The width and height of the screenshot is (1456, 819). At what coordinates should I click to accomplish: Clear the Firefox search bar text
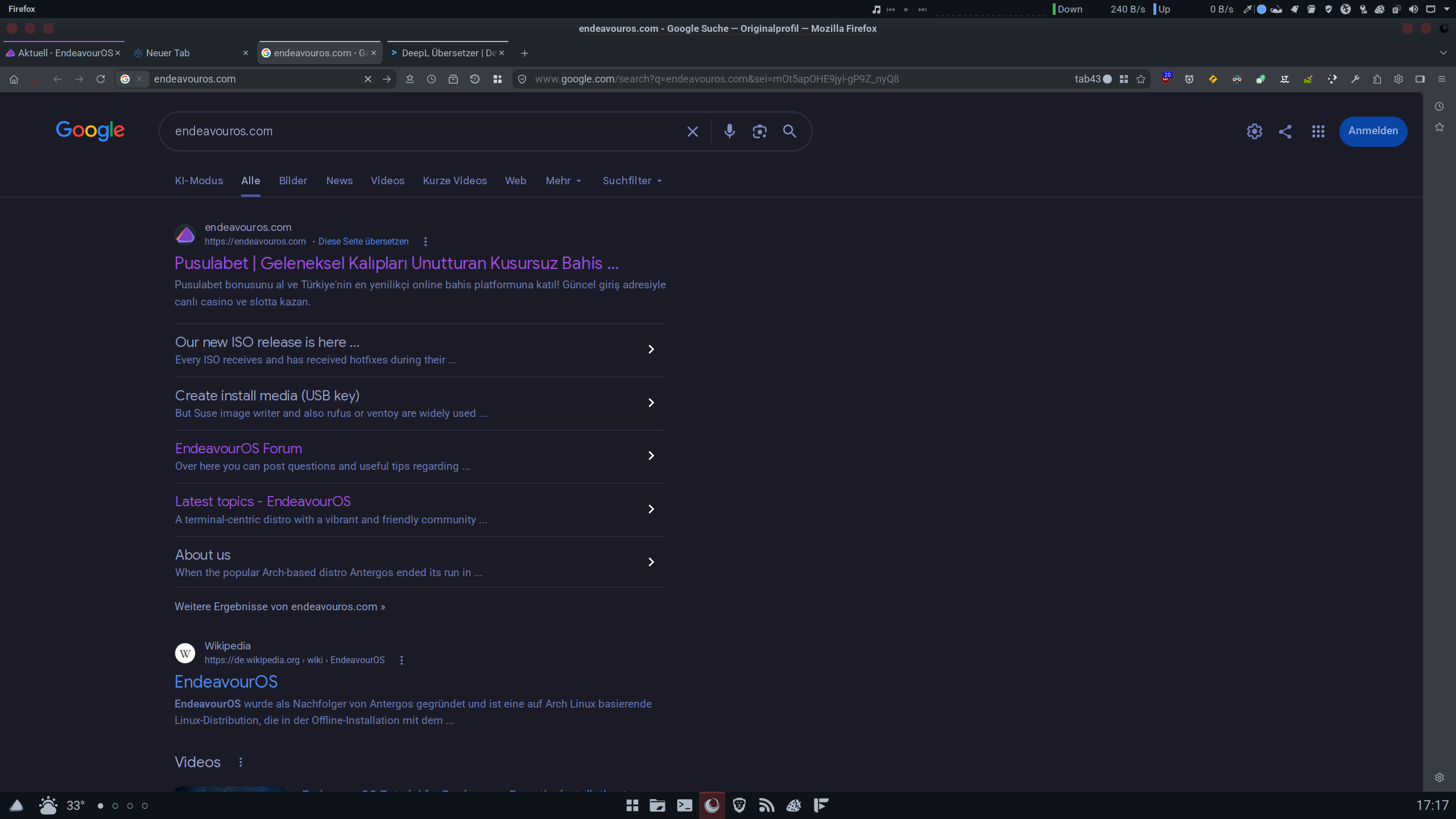point(368,79)
